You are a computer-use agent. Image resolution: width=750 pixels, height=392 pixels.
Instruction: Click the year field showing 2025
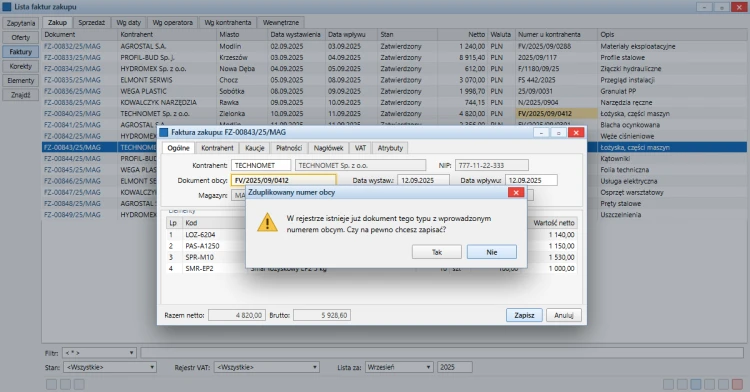(454, 367)
